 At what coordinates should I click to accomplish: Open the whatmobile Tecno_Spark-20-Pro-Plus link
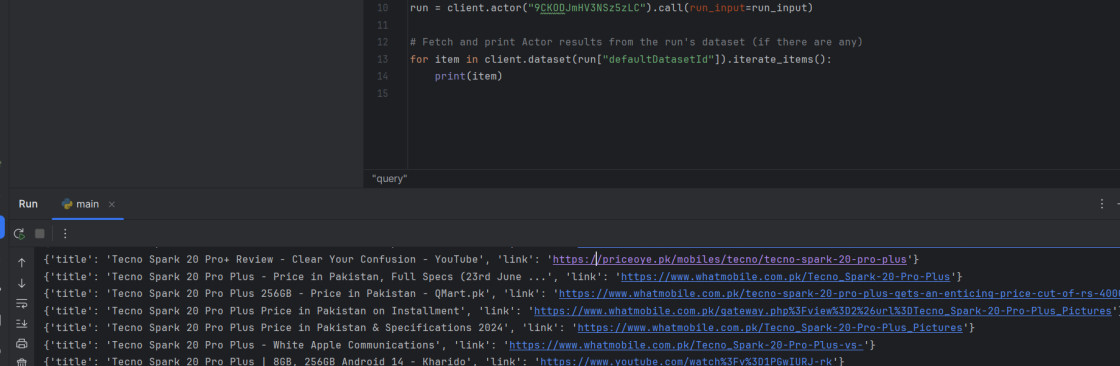[786, 276]
